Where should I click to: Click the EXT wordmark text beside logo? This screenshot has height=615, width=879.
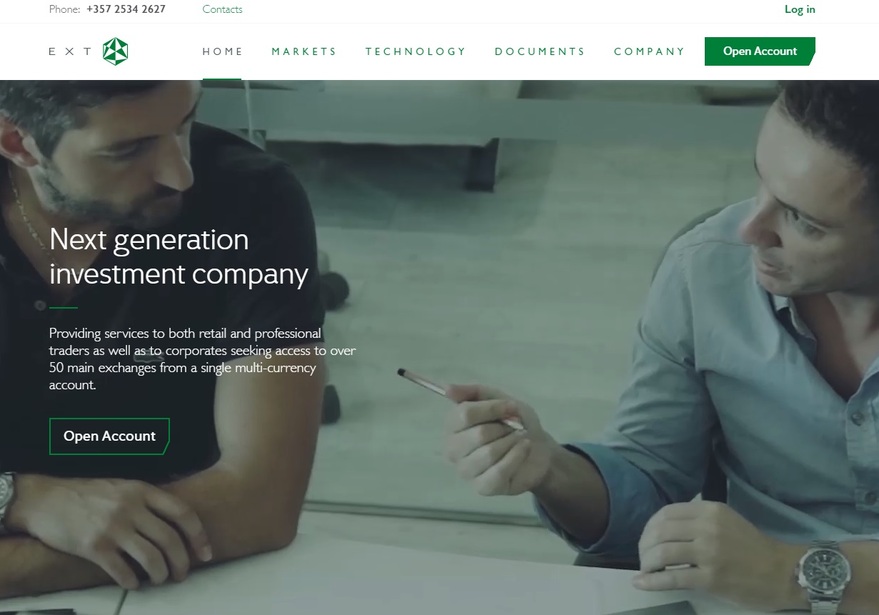pos(70,52)
